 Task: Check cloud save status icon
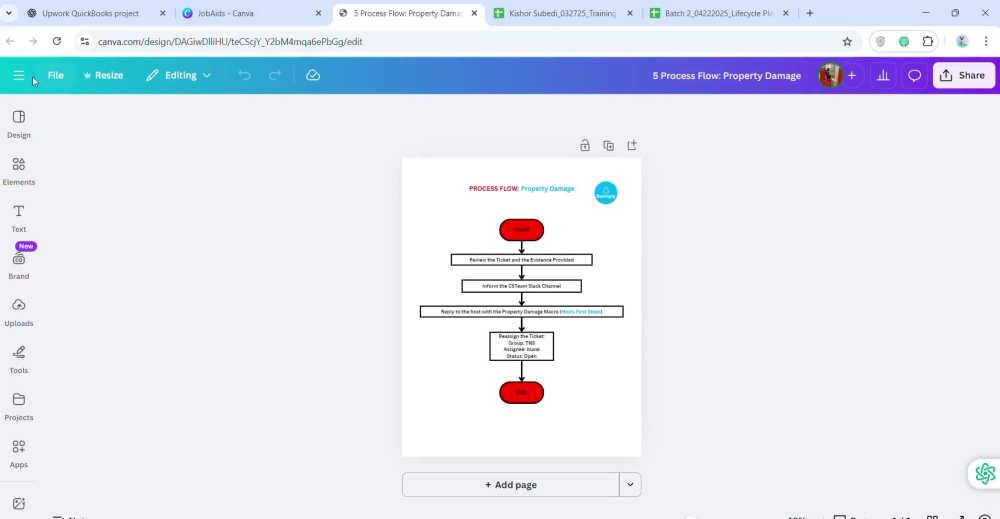click(312, 75)
